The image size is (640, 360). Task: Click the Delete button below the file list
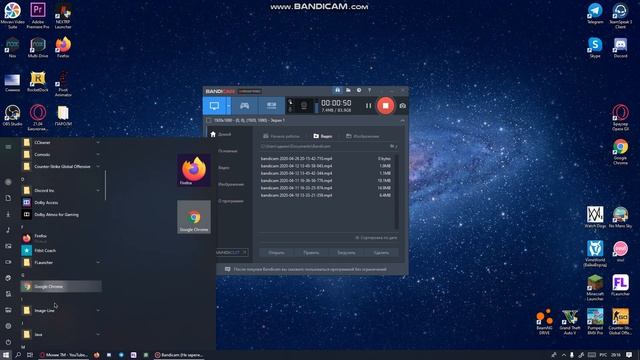381,253
